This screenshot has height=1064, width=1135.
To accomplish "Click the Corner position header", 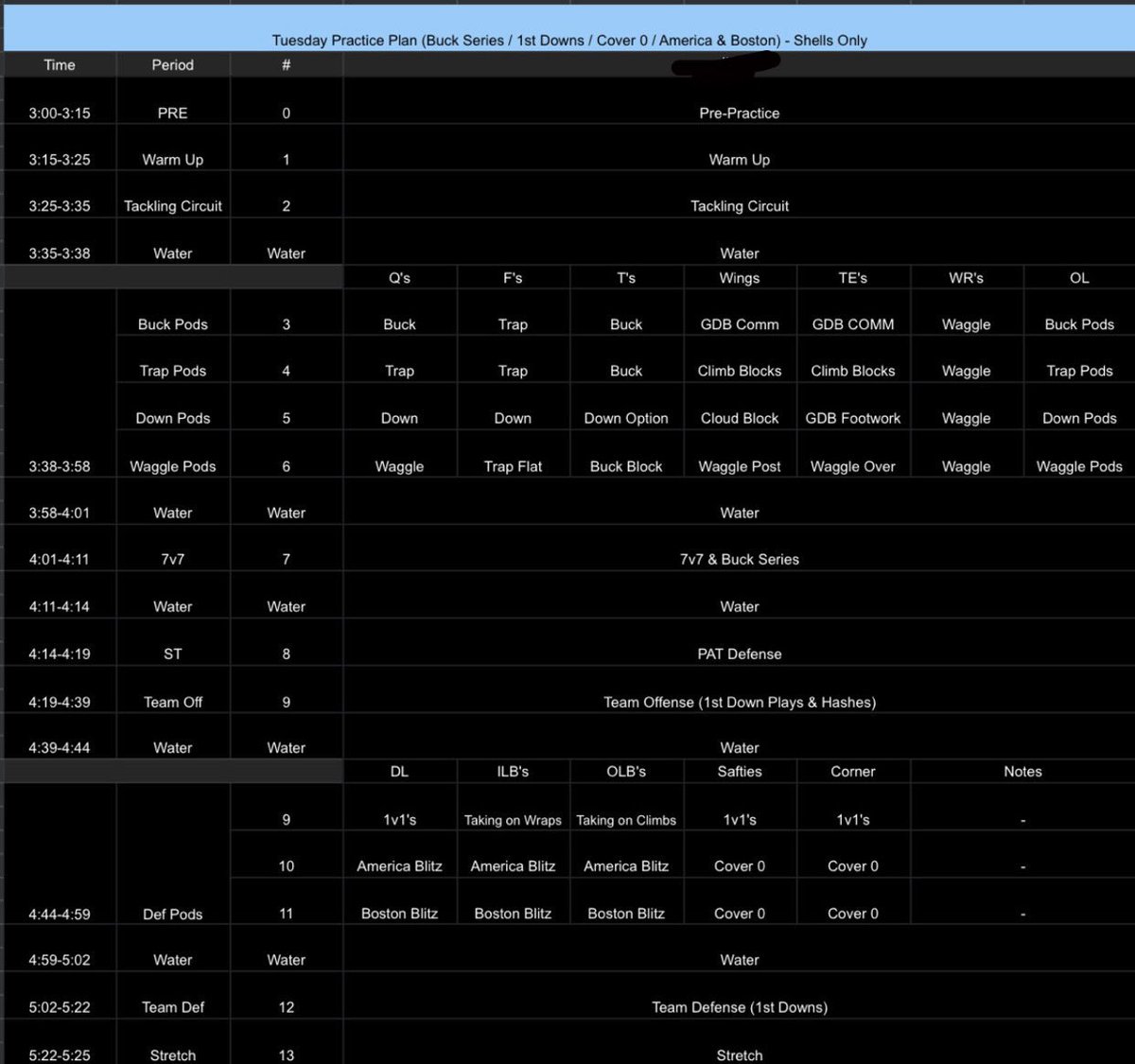I will tap(853, 771).
